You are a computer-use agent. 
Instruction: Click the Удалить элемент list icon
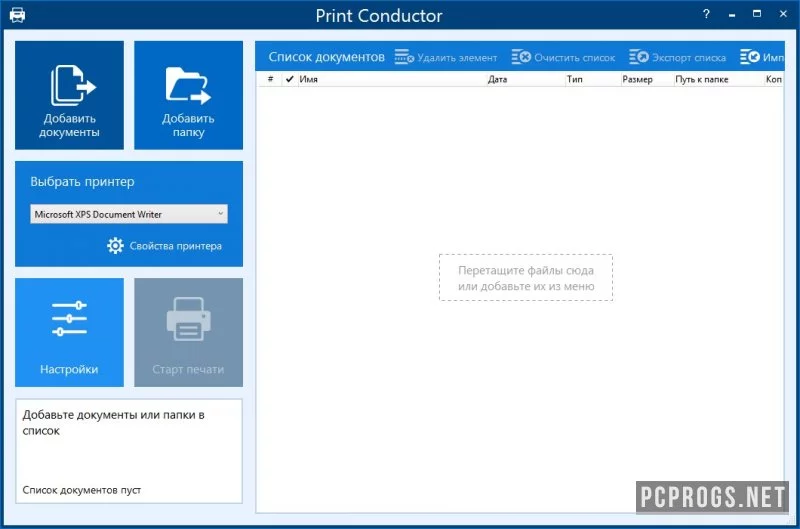tap(404, 57)
